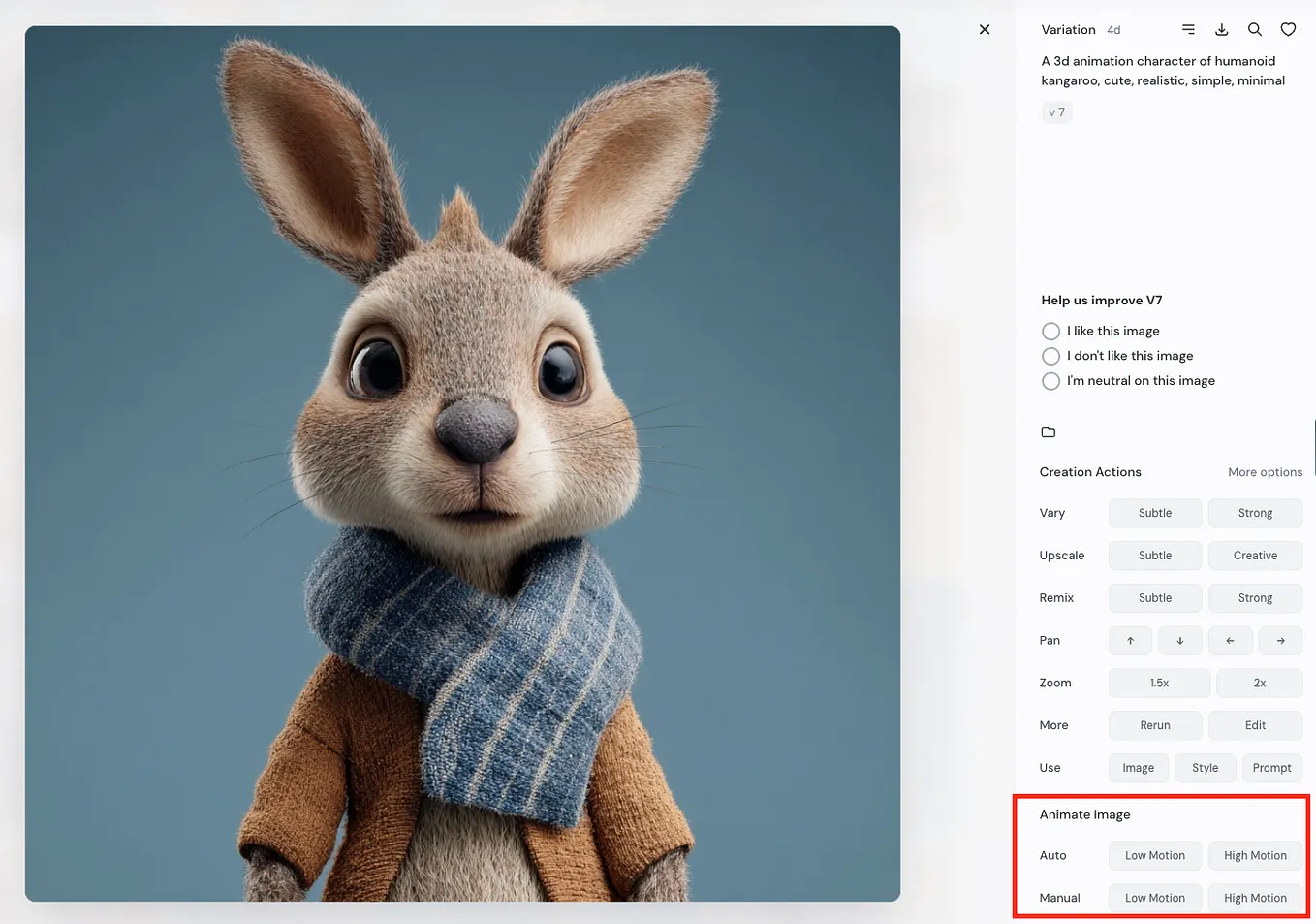
Task: Vary the image with Subtle setting
Action: point(1155,513)
